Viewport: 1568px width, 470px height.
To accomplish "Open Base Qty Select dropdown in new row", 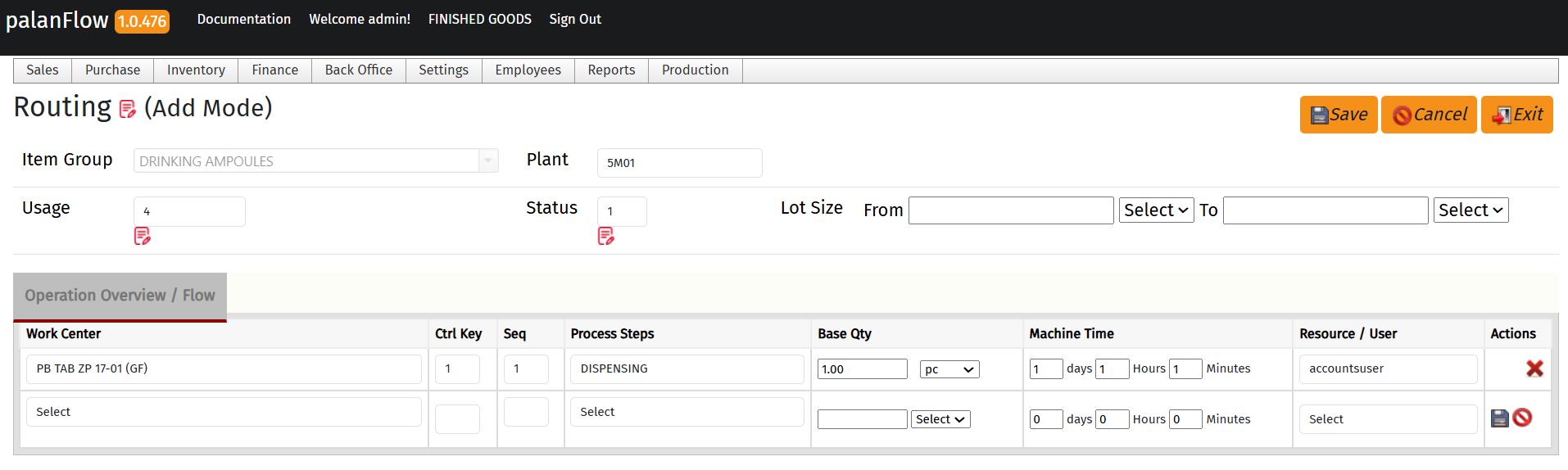I will click(x=940, y=419).
